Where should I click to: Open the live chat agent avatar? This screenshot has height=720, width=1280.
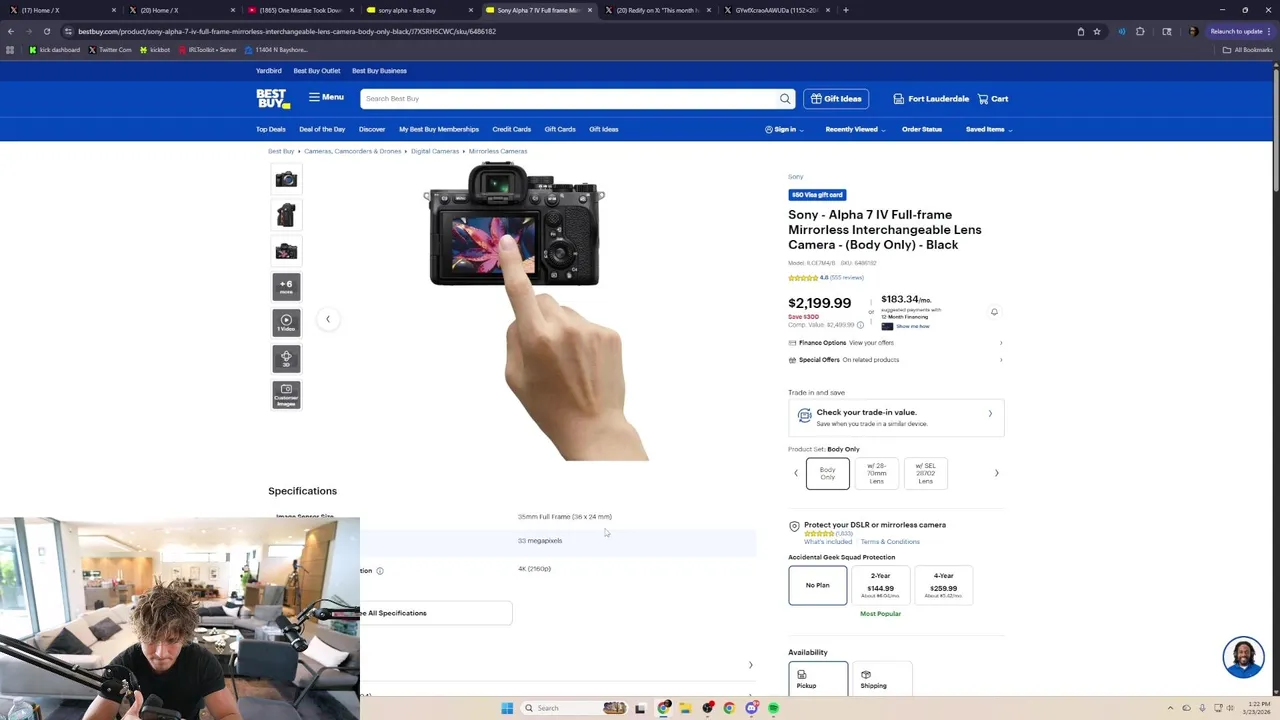point(1243,657)
